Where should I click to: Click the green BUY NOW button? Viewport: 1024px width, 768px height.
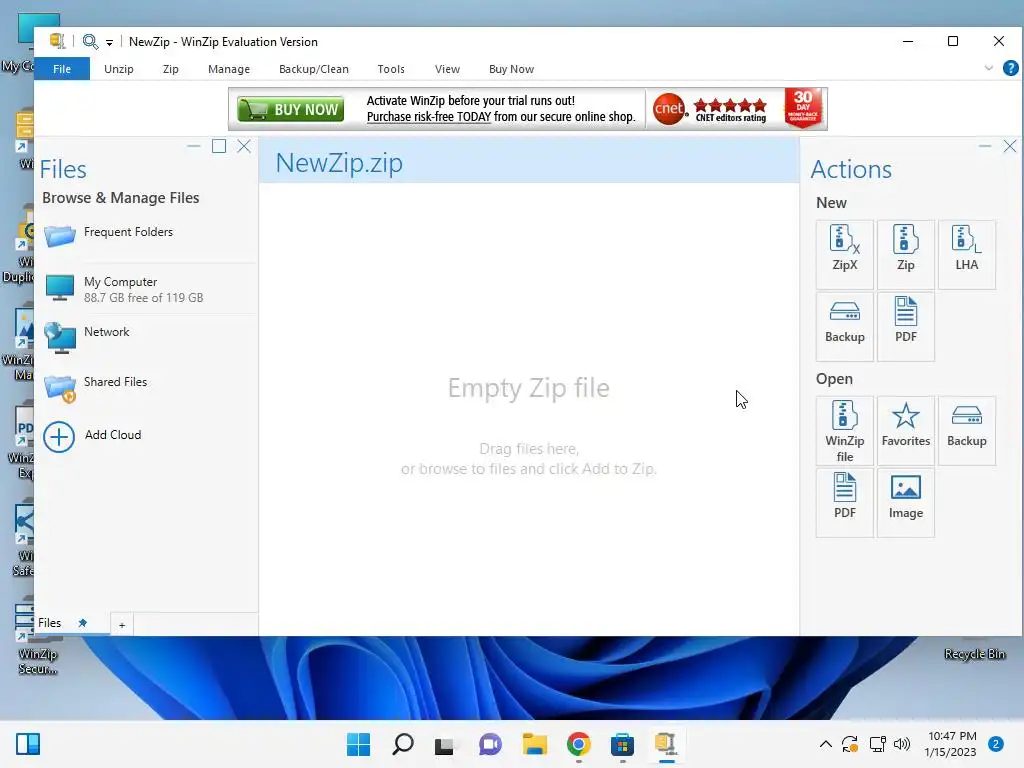pyautogui.click(x=291, y=109)
